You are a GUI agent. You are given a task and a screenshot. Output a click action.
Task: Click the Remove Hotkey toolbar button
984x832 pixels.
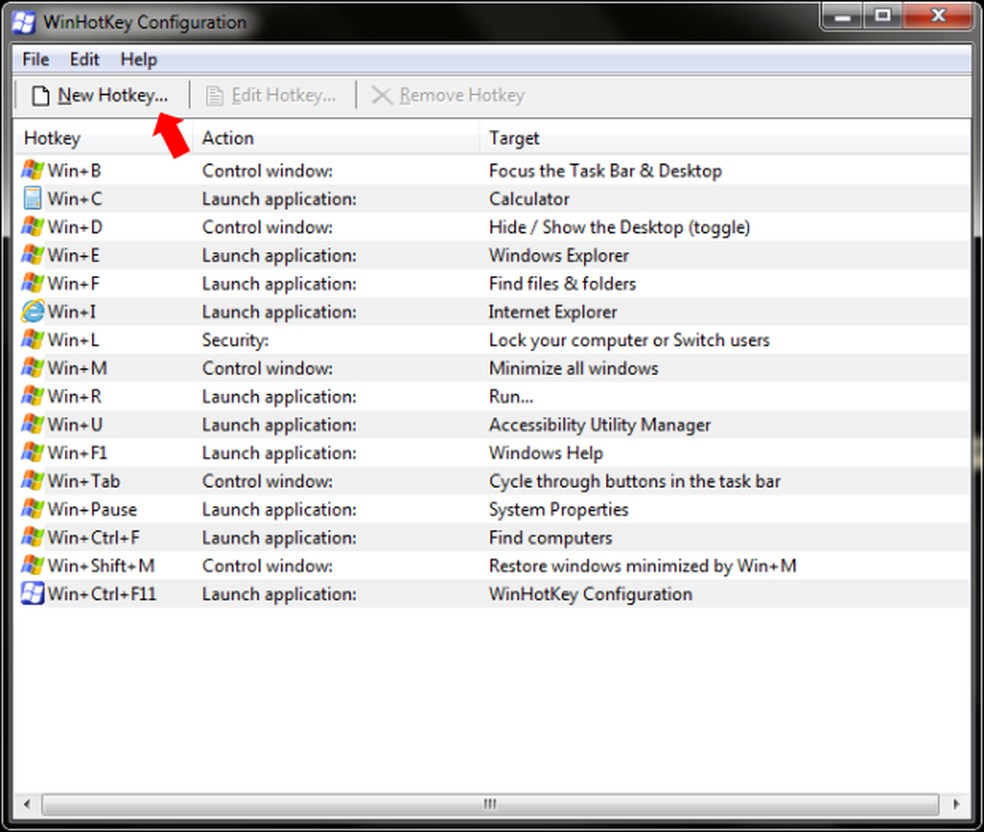448,96
